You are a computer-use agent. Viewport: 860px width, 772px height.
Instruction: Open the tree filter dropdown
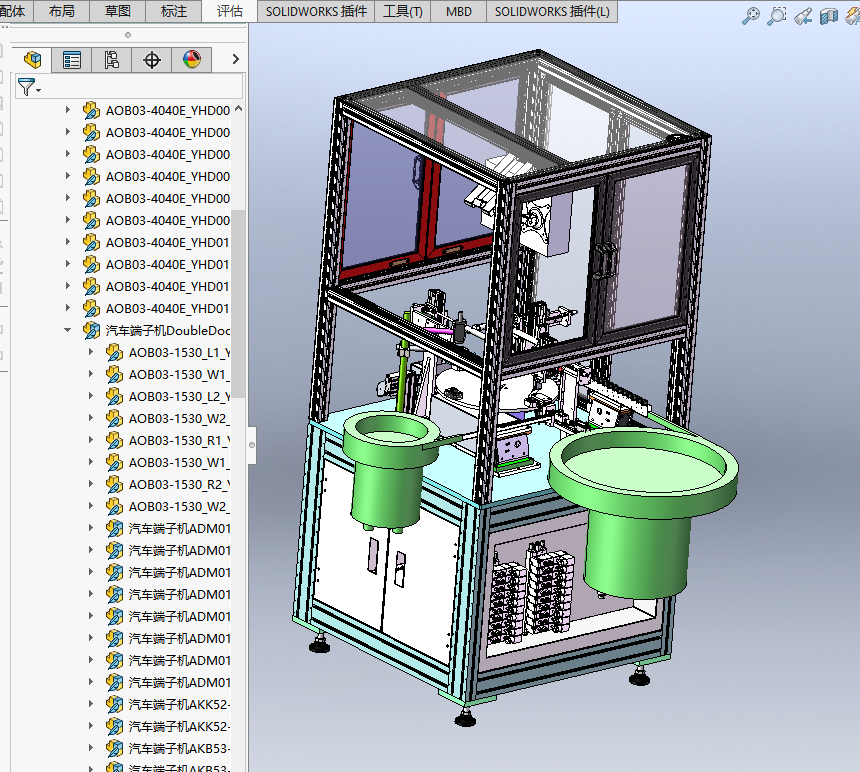[29, 88]
